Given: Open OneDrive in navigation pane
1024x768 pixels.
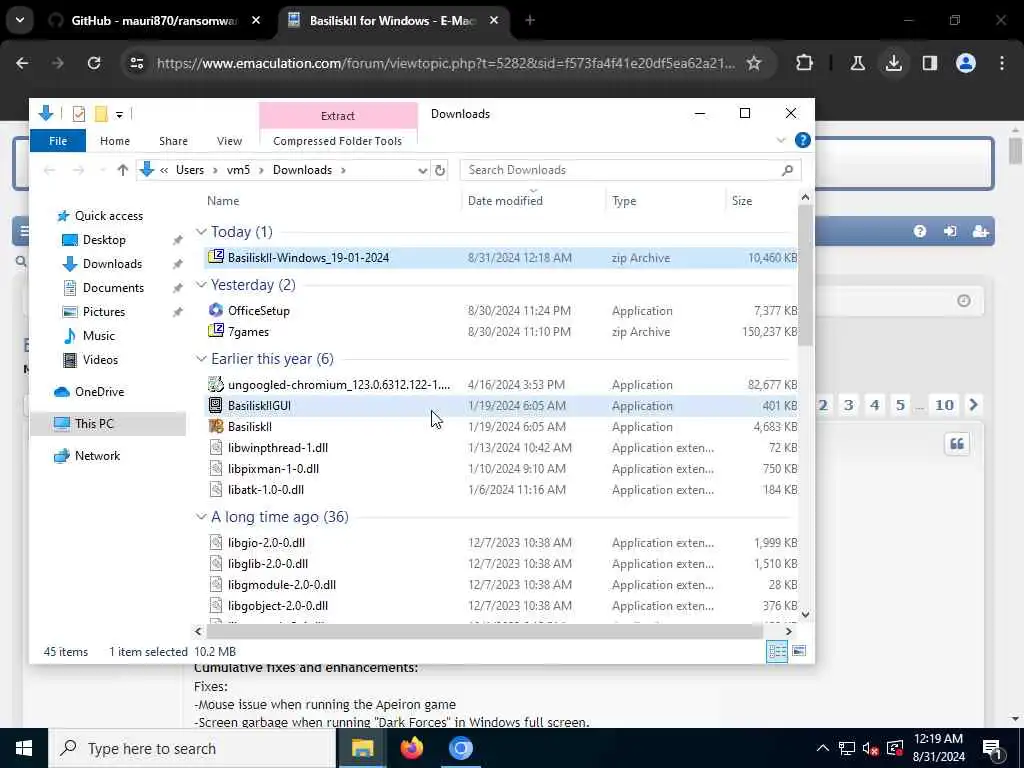Looking at the screenshot, I should point(99,392).
